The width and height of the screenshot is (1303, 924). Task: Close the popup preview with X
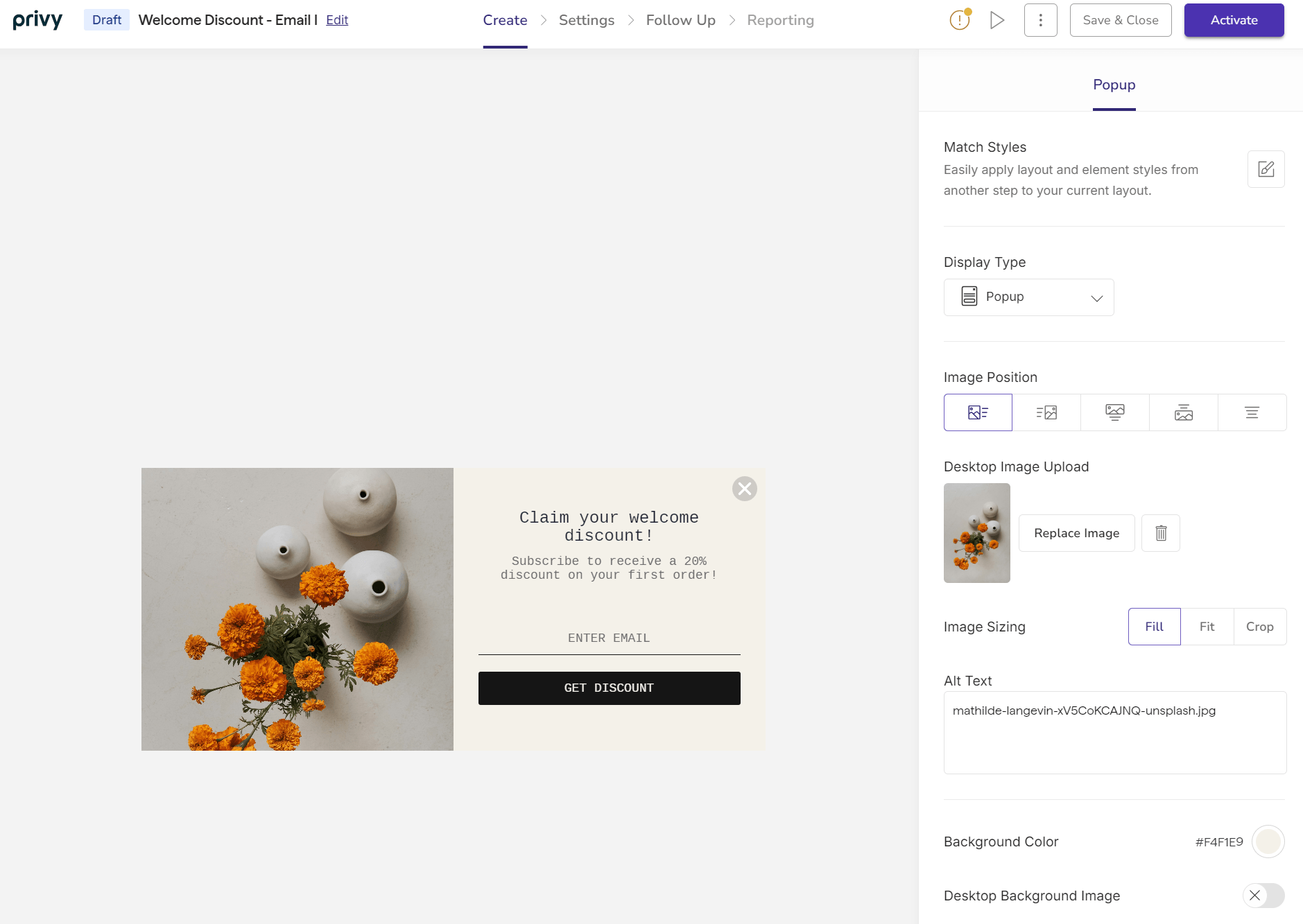(x=745, y=489)
